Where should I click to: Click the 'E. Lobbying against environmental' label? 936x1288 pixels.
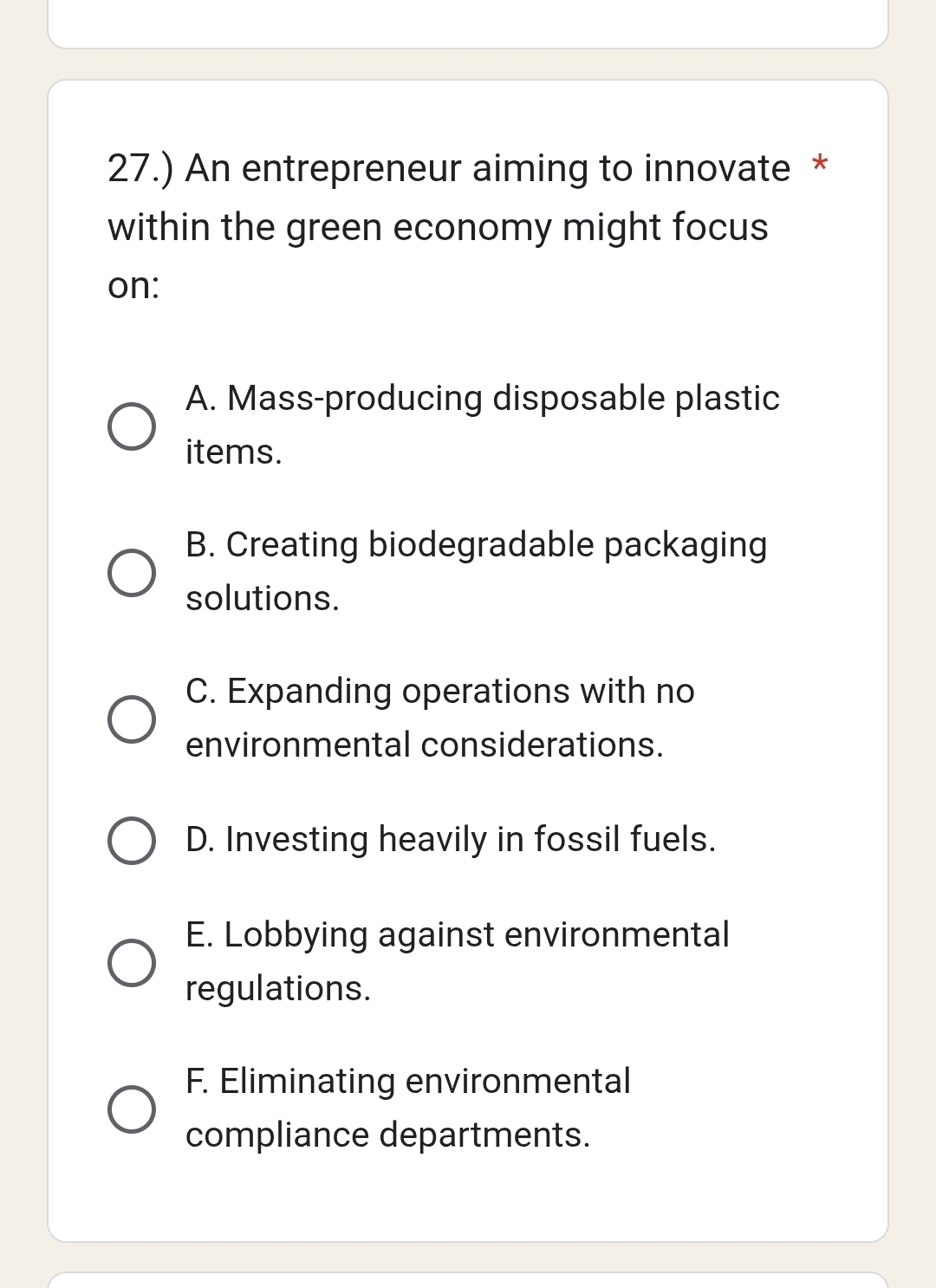457,935
